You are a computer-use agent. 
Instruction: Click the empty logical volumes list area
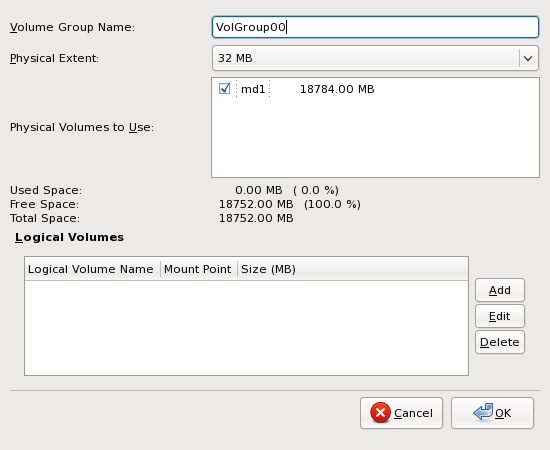[246, 328]
